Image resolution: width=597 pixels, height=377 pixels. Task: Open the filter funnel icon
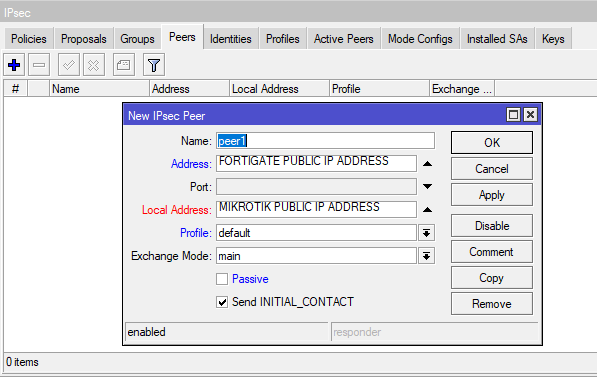click(154, 65)
